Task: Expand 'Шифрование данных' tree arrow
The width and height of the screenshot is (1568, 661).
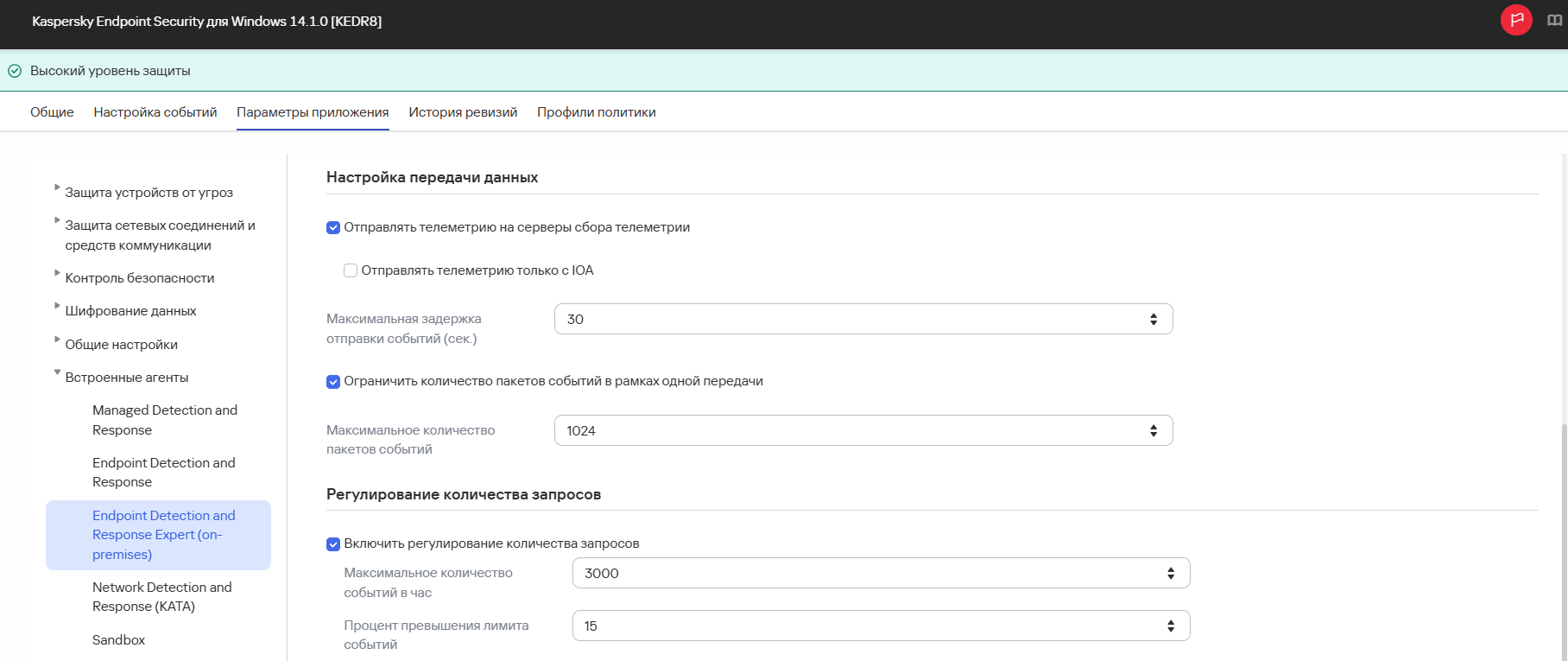Action: (x=57, y=305)
